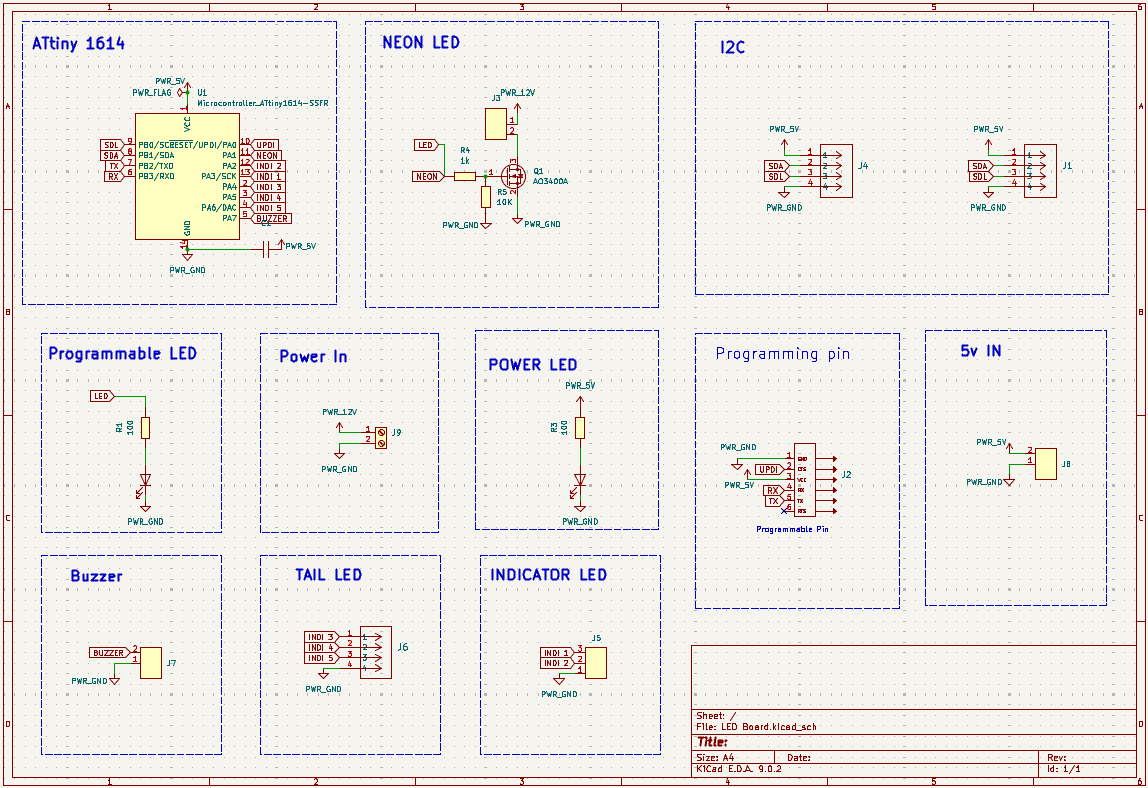Click the J2 connector in Programming pin
The width and height of the screenshot is (1148, 788).
tap(805, 480)
